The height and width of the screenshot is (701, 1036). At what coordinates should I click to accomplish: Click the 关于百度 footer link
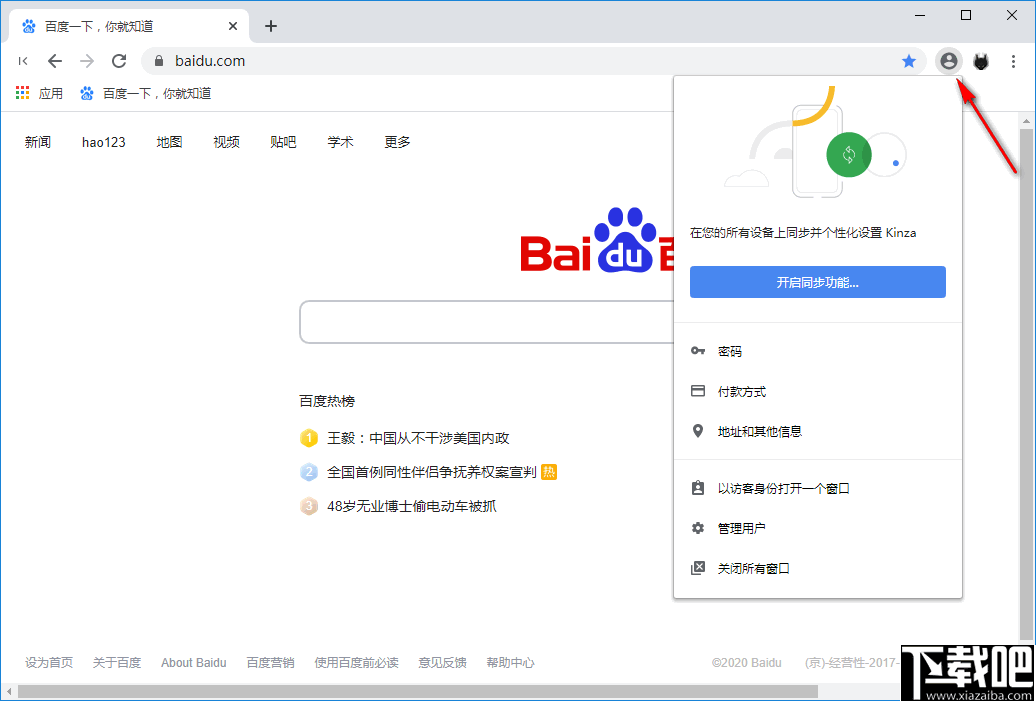[117, 663]
